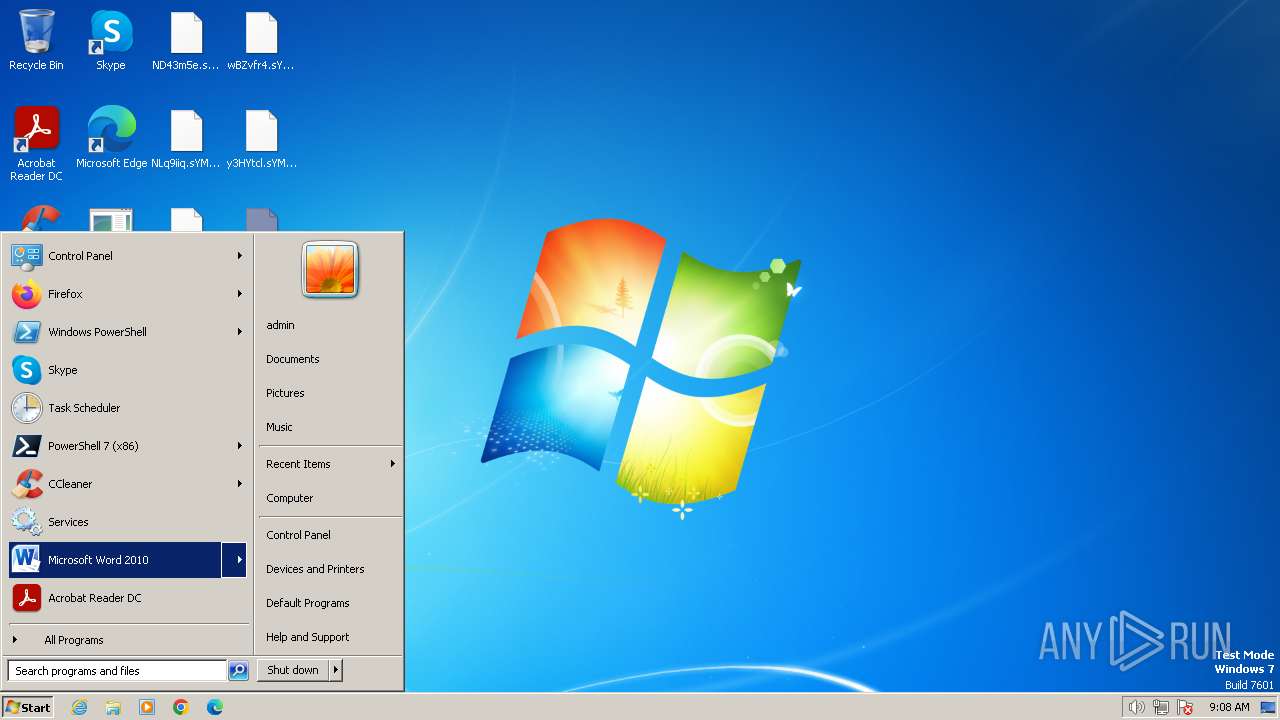
Task: Open Music from Start menu
Action: pos(280,427)
